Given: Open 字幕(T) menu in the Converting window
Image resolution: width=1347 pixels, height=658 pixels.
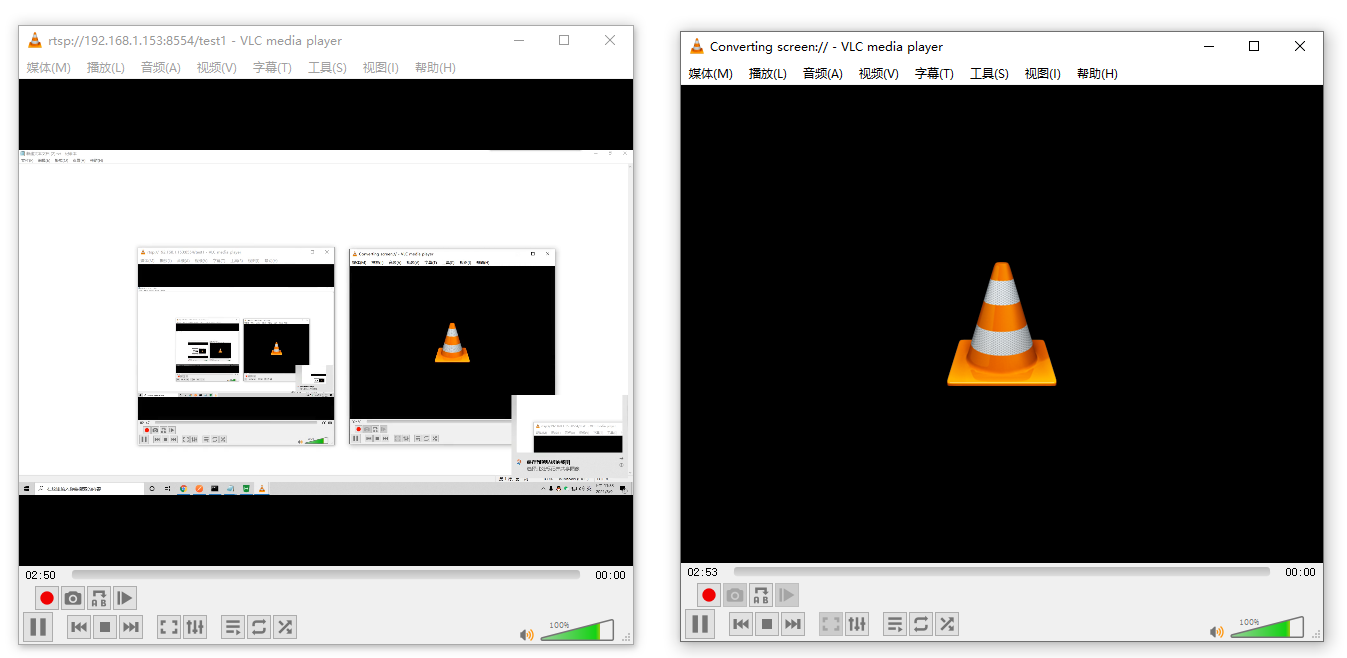Looking at the screenshot, I should 934,74.
